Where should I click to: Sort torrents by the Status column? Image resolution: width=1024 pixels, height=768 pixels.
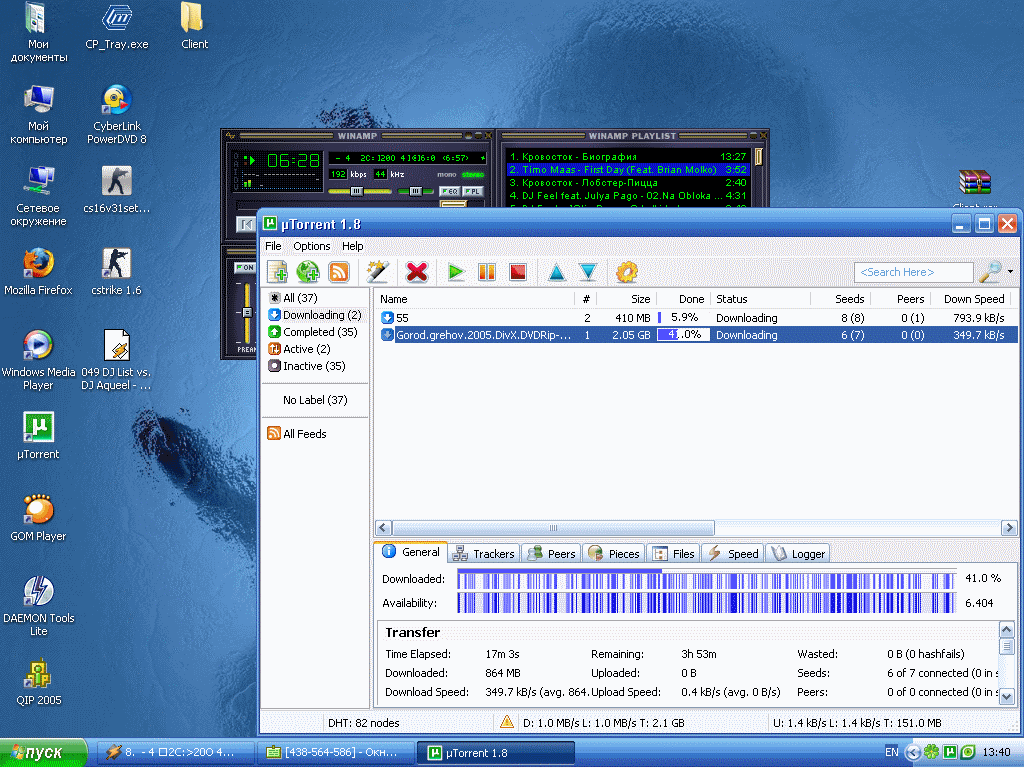click(x=760, y=299)
